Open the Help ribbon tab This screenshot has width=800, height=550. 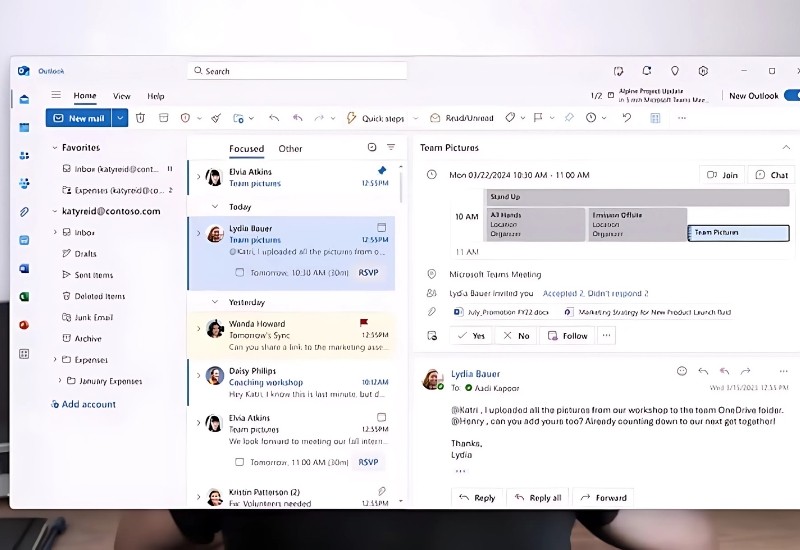(x=156, y=96)
